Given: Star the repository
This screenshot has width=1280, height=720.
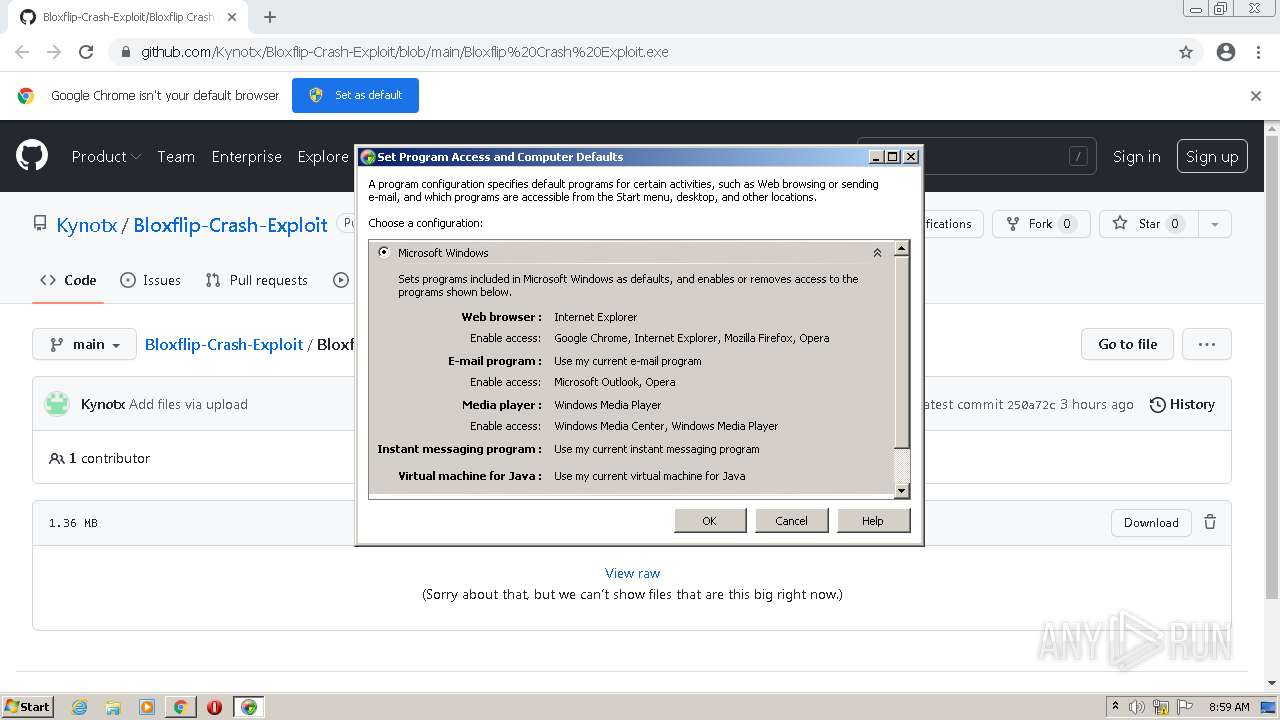Looking at the screenshot, I should [1148, 224].
